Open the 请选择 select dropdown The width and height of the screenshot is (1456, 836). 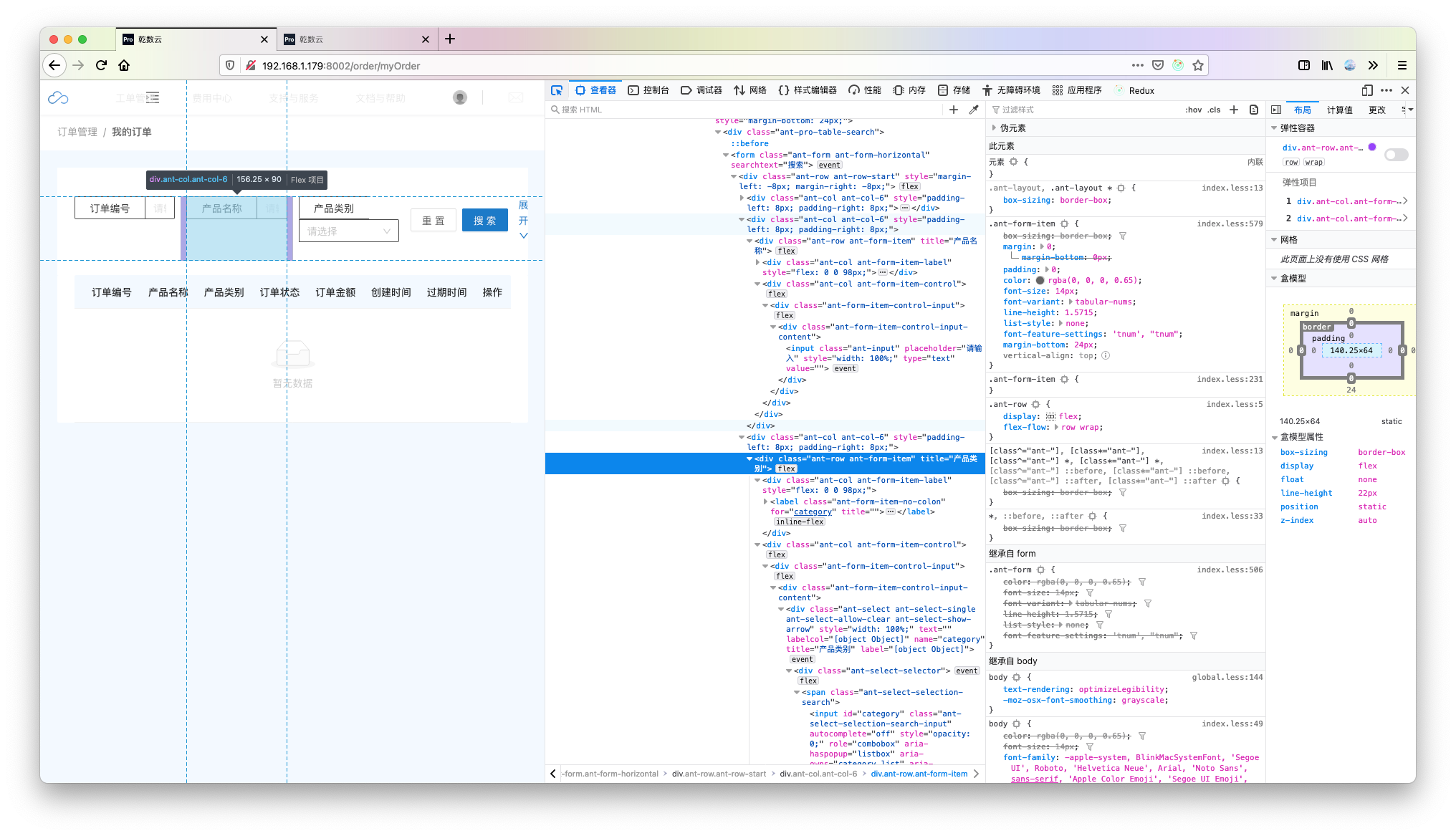(x=349, y=231)
